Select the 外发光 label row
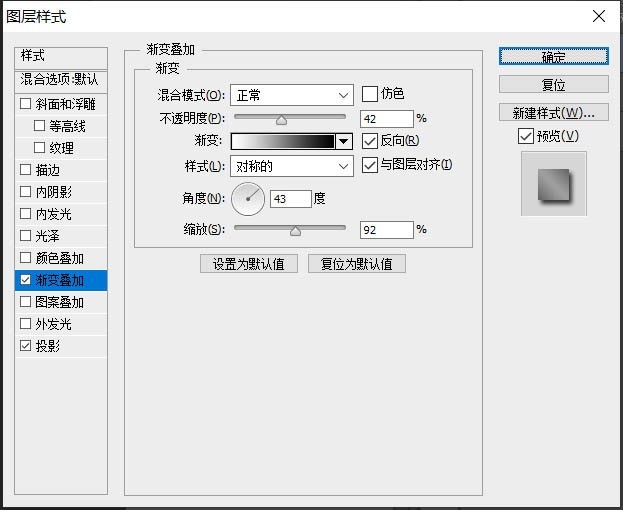Viewport: 623px width, 510px height. coord(61,324)
